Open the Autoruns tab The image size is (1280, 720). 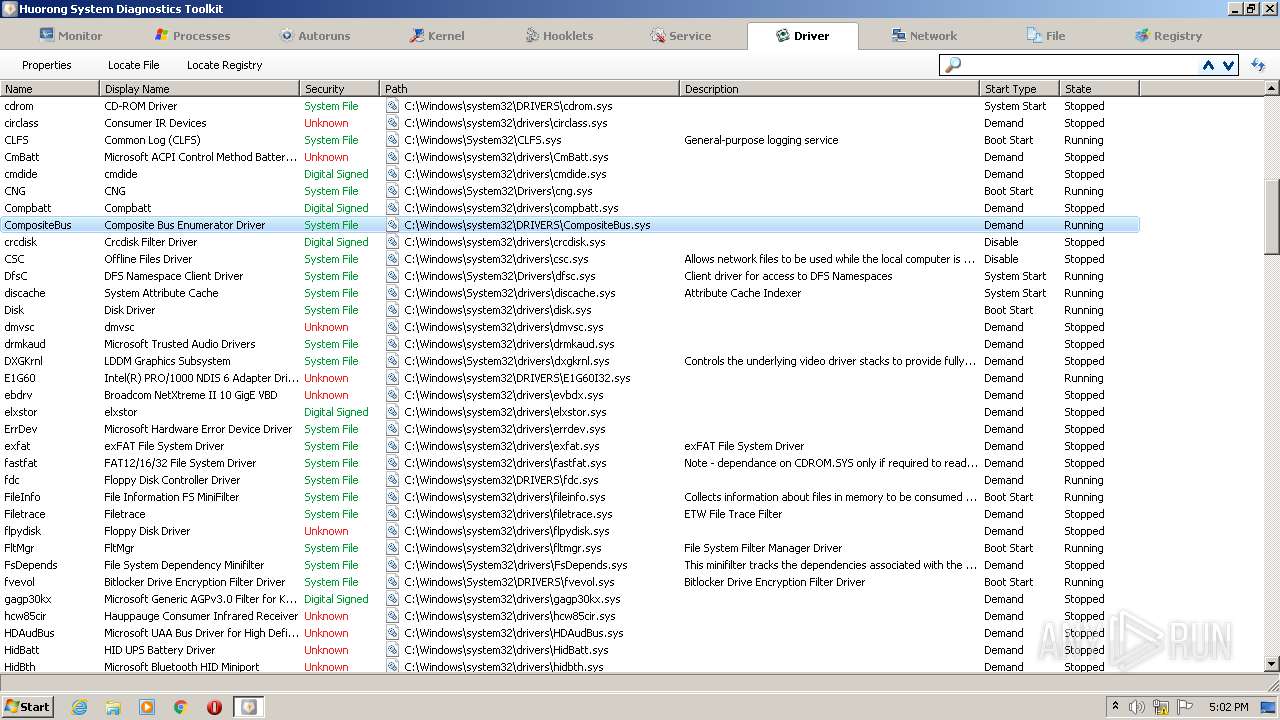click(314, 35)
